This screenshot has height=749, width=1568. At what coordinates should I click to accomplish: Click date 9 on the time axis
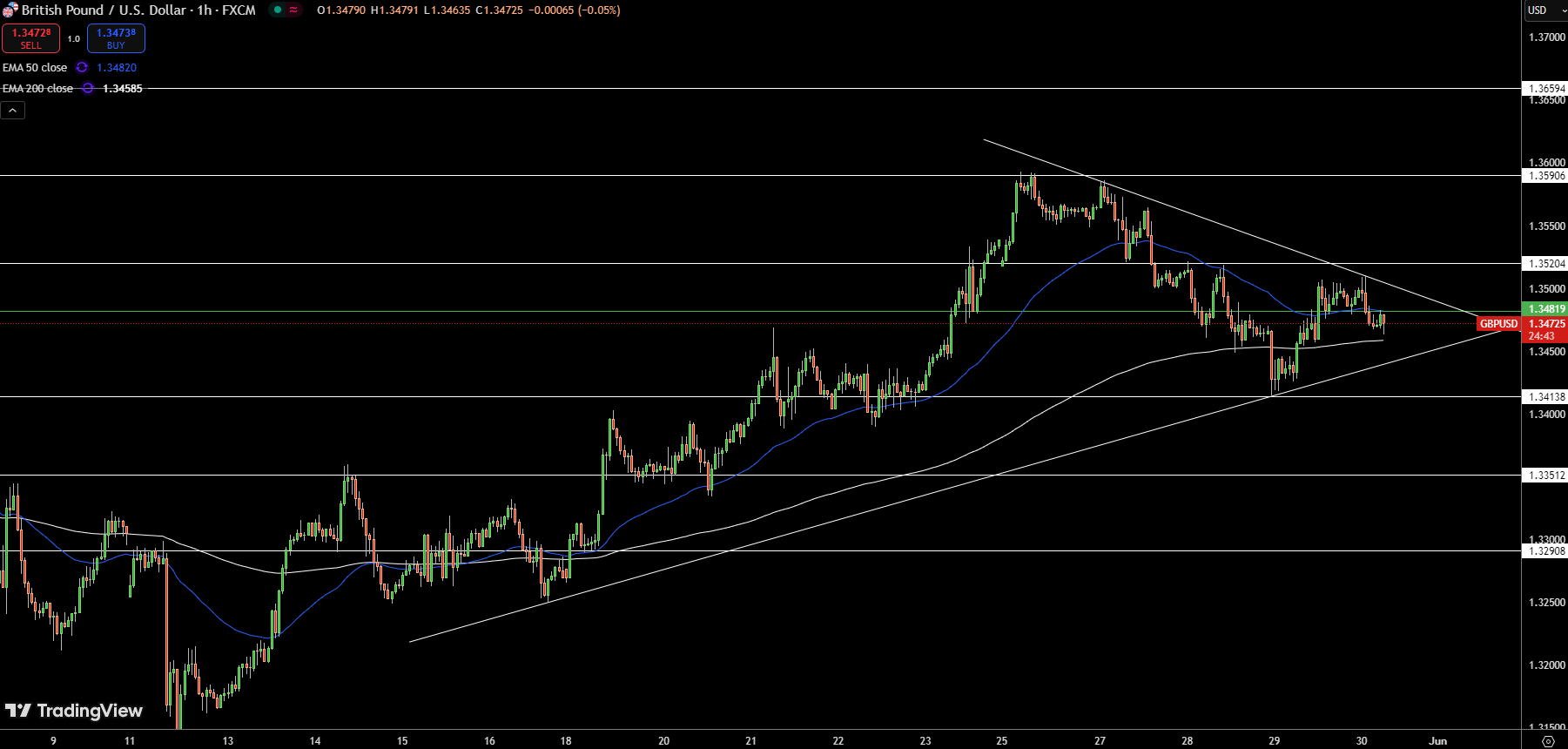[53, 741]
